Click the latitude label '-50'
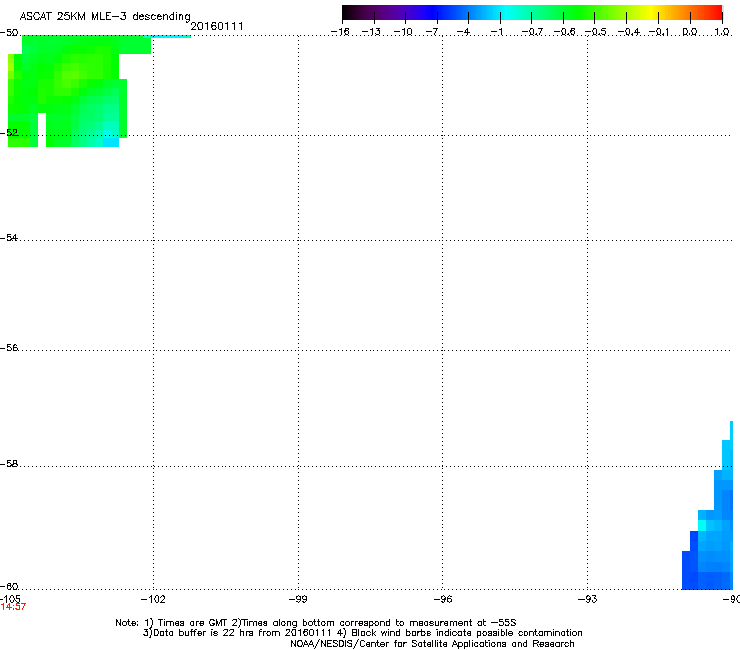740x650 pixels. click(x=9, y=33)
